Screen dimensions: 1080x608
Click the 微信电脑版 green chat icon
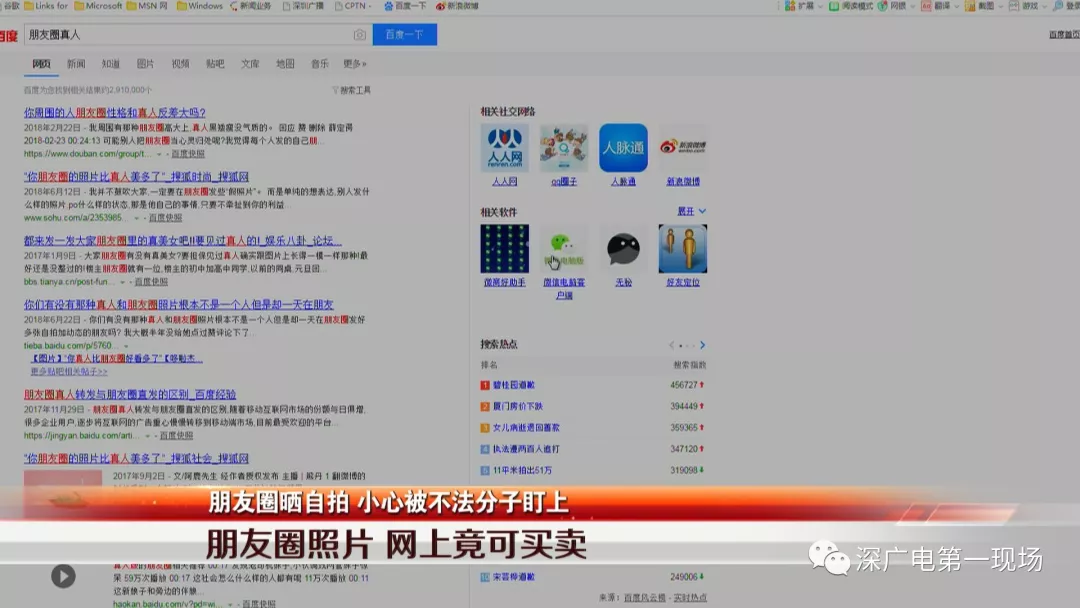tap(564, 249)
